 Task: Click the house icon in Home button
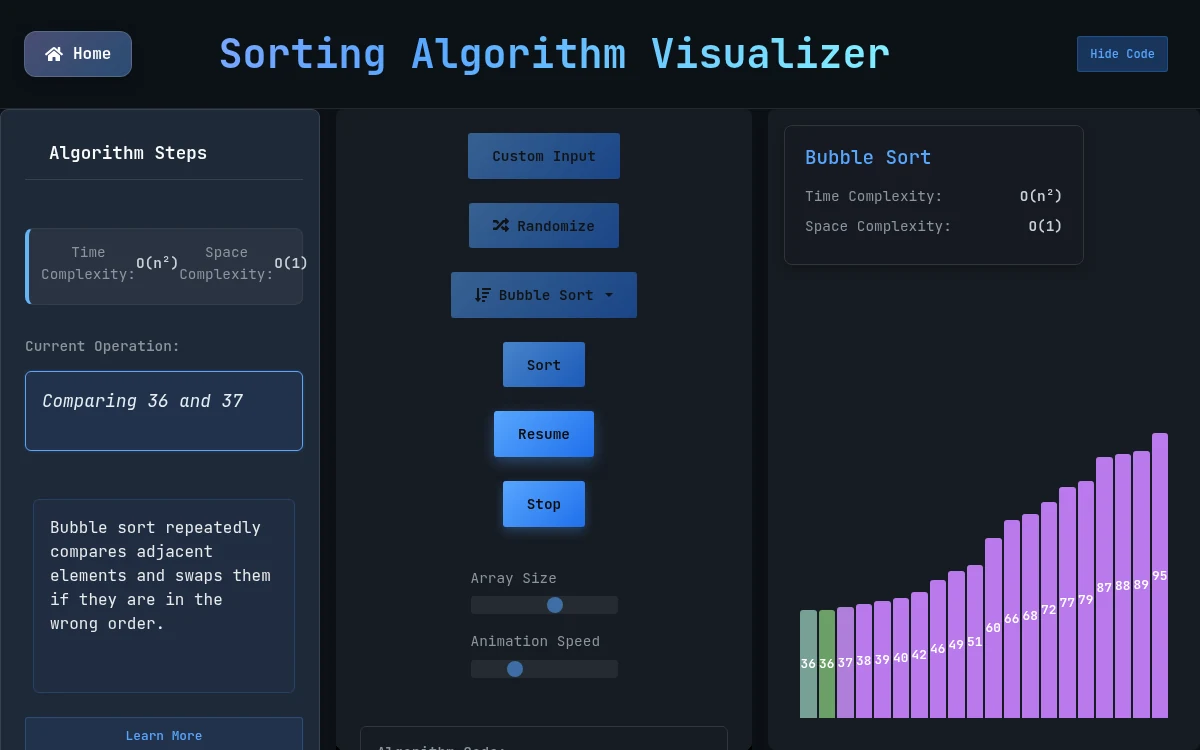54,54
